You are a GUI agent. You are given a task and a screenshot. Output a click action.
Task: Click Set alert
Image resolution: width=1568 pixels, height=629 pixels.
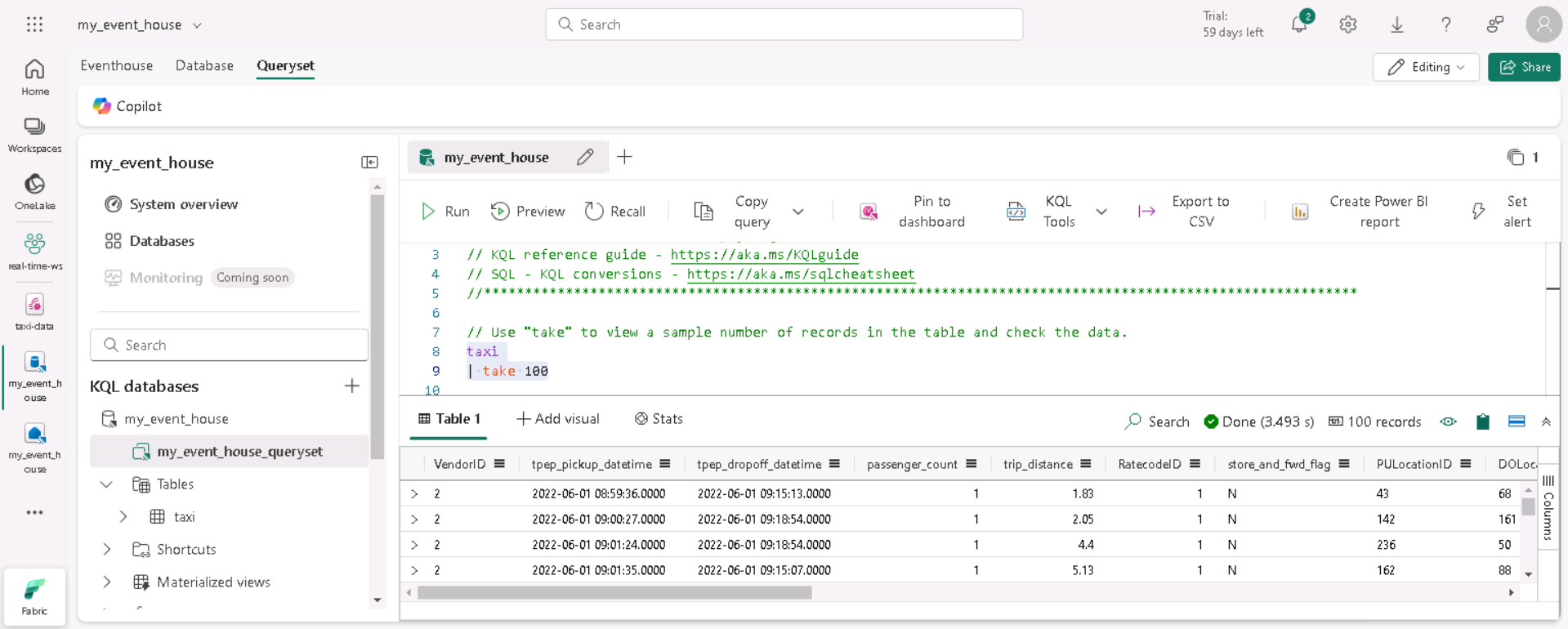[x=1502, y=212]
